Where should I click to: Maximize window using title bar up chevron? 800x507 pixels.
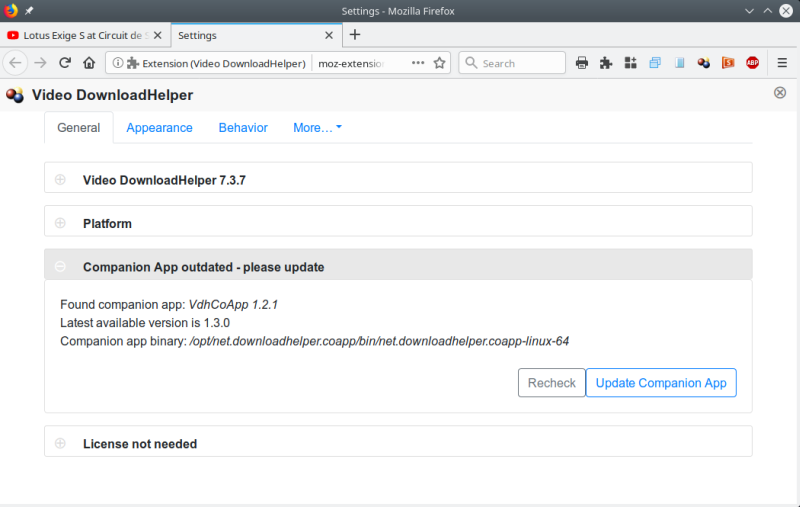767,11
